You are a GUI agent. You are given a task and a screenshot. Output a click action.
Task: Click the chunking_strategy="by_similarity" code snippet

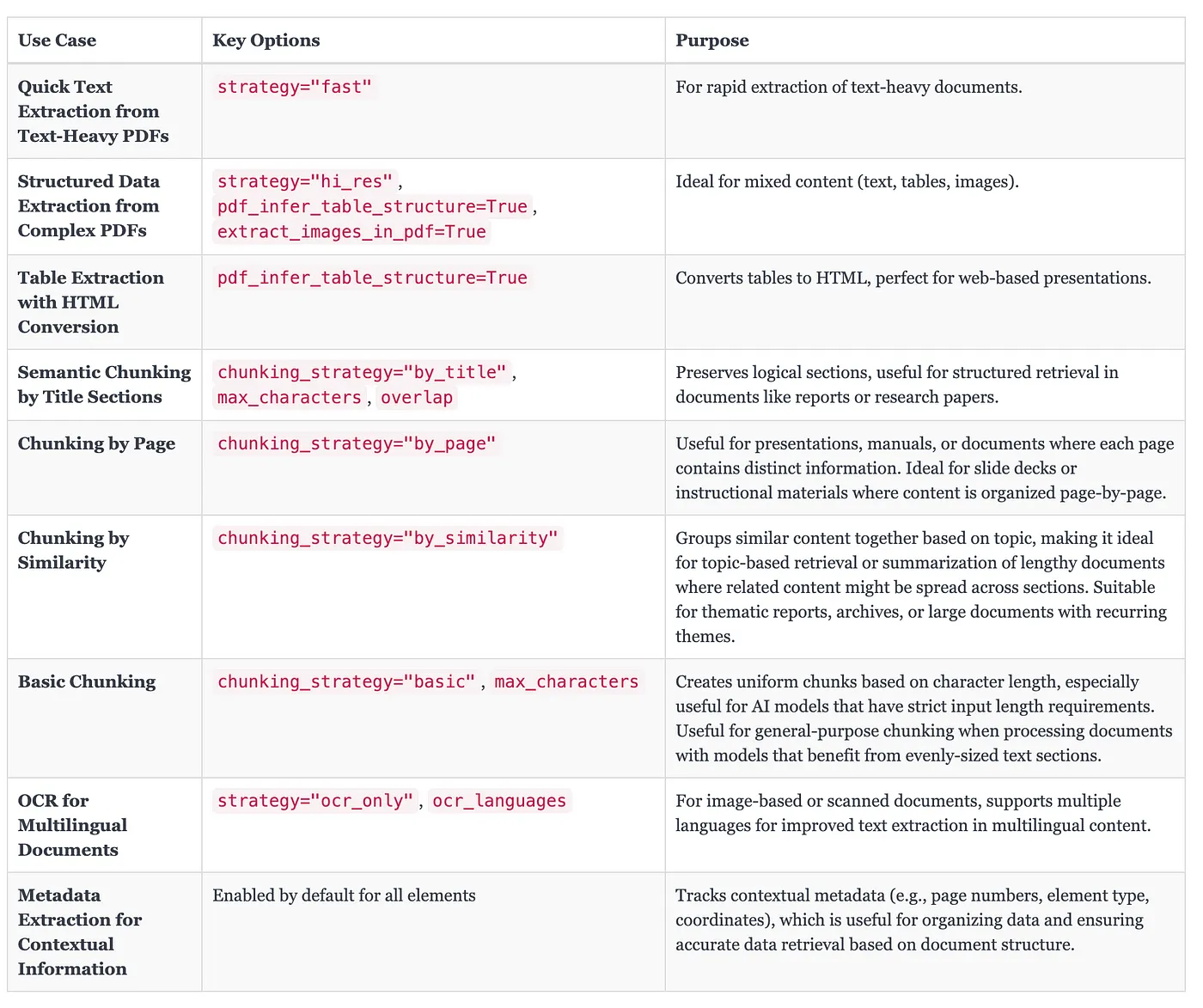388,538
